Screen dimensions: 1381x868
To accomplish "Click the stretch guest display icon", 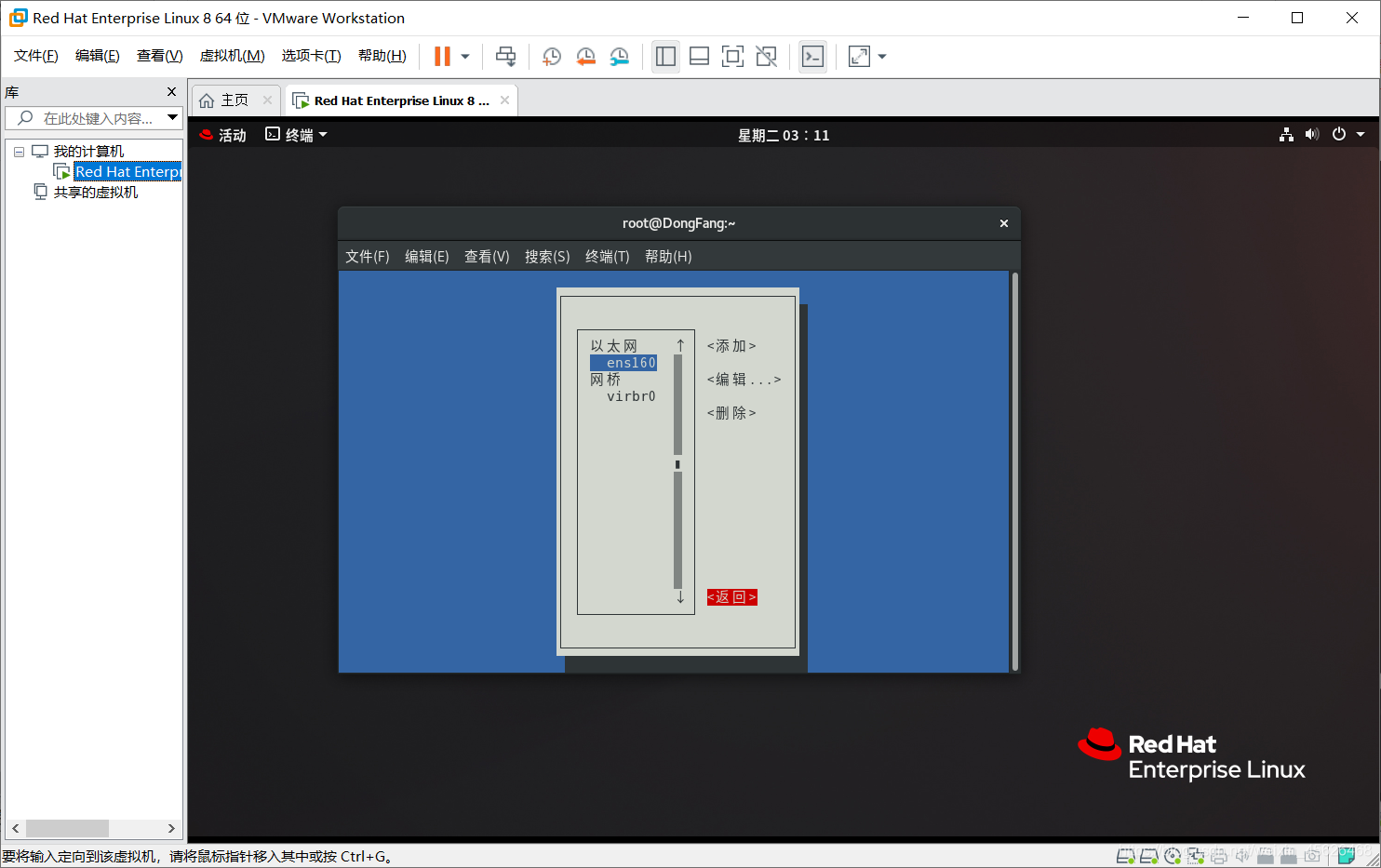I will coord(859,56).
